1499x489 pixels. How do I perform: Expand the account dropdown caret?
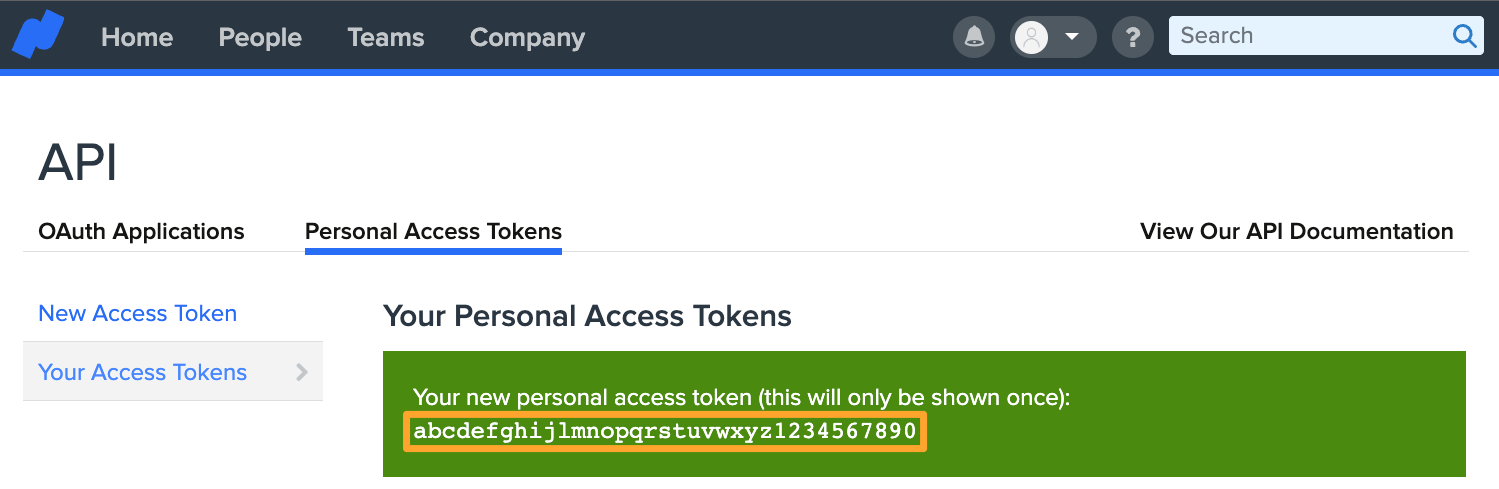point(1072,37)
